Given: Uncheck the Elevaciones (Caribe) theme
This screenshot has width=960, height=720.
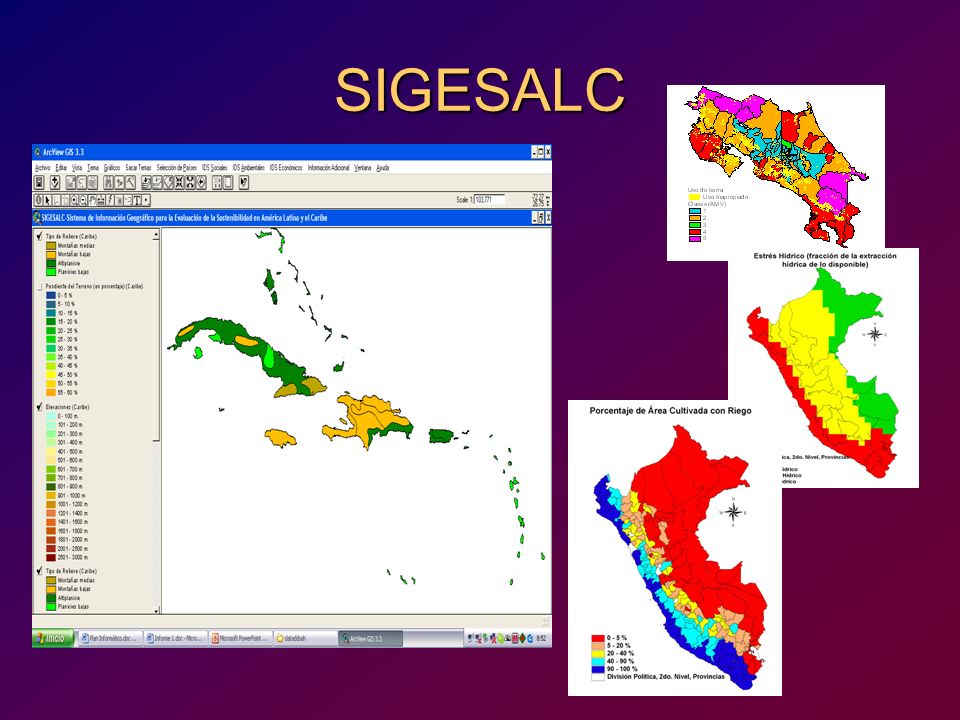Looking at the screenshot, I should tap(39, 407).
